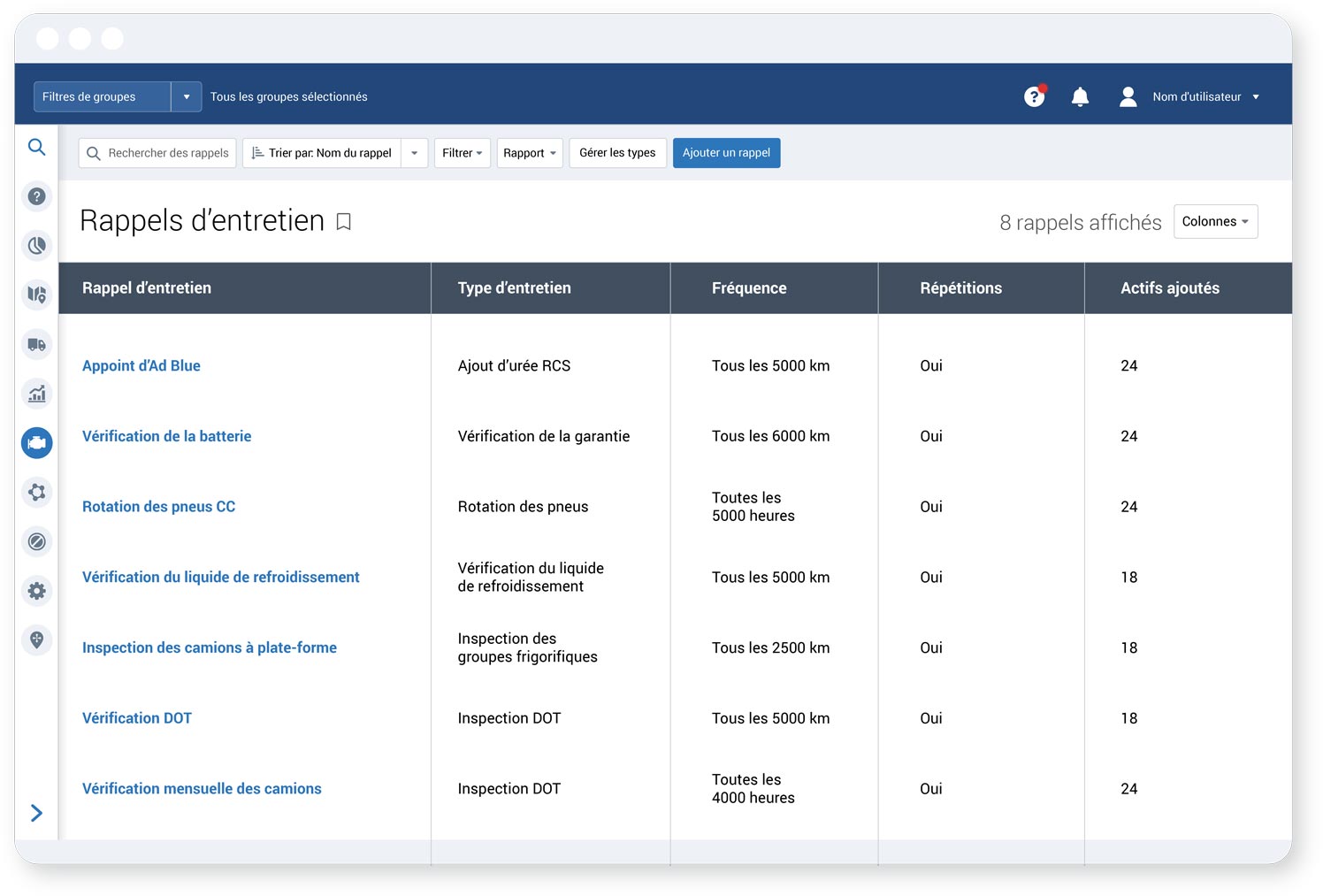Screen dimensions: 1323x896
Task: Open the Rapport dropdown
Action: click(530, 153)
